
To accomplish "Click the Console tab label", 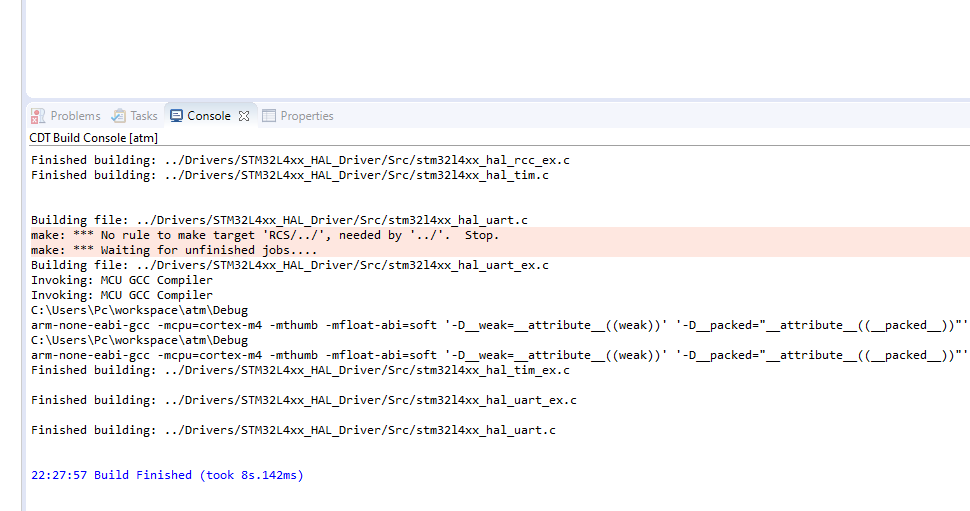I will pyautogui.click(x=208, y=116).
